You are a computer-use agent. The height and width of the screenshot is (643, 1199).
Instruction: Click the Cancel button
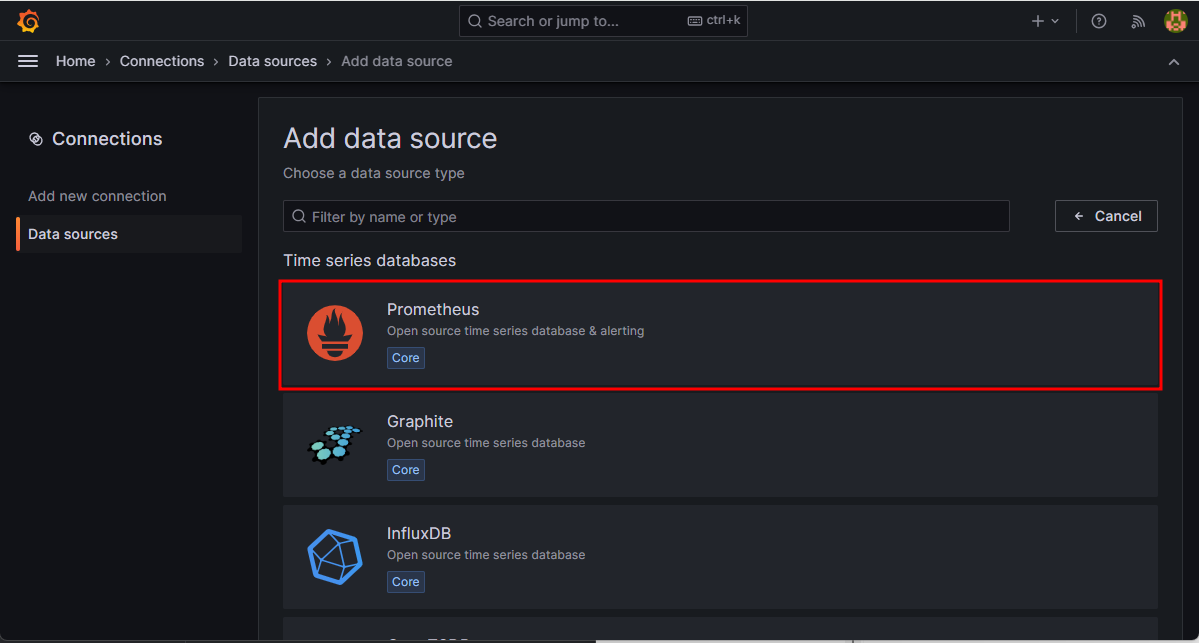pyautogui.click(x=1106, y=216)
